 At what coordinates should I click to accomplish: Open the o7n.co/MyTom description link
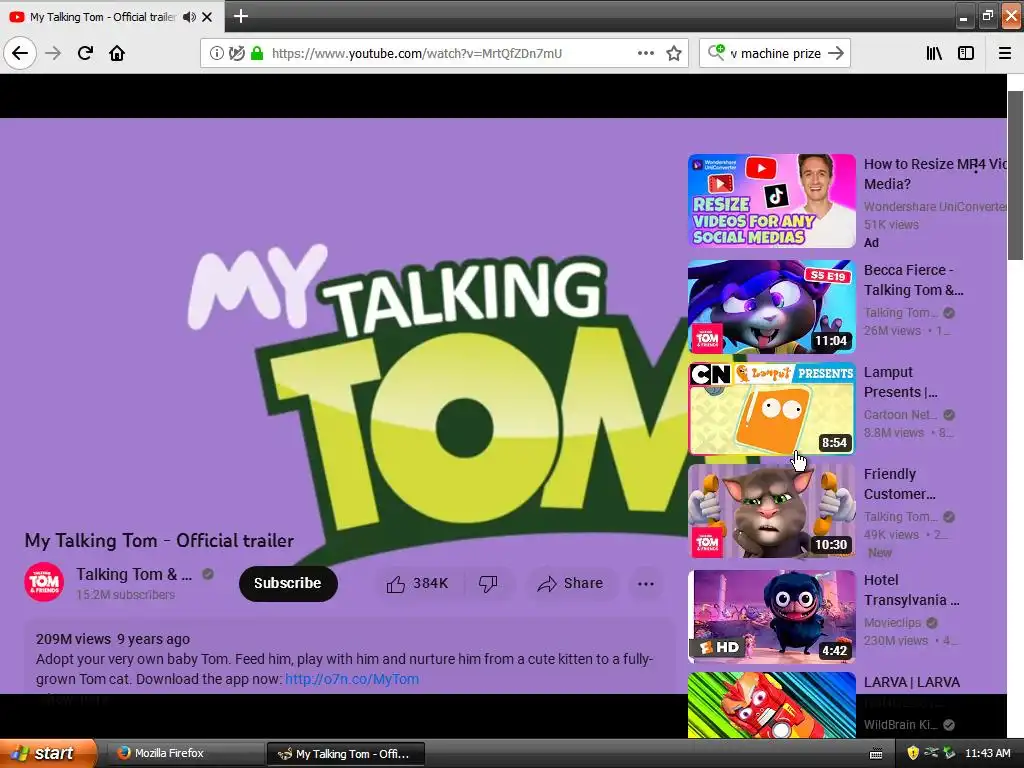tap(352, 679)
